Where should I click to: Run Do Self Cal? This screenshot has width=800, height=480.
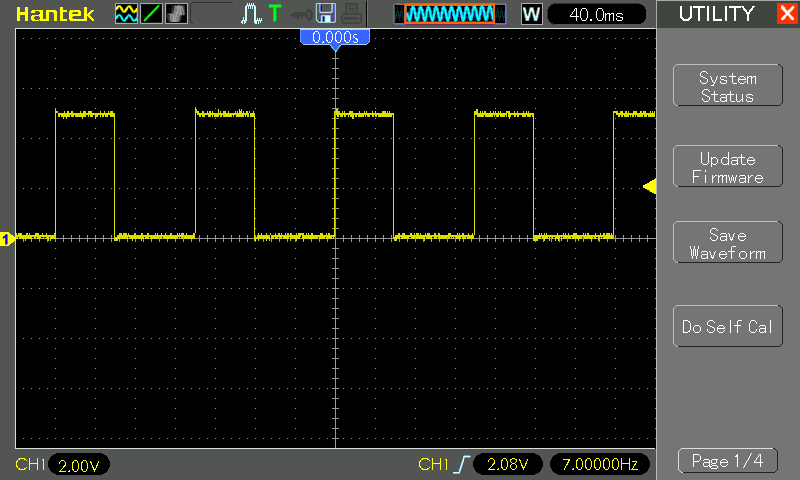pyautogui.click(x=728, y=326)
